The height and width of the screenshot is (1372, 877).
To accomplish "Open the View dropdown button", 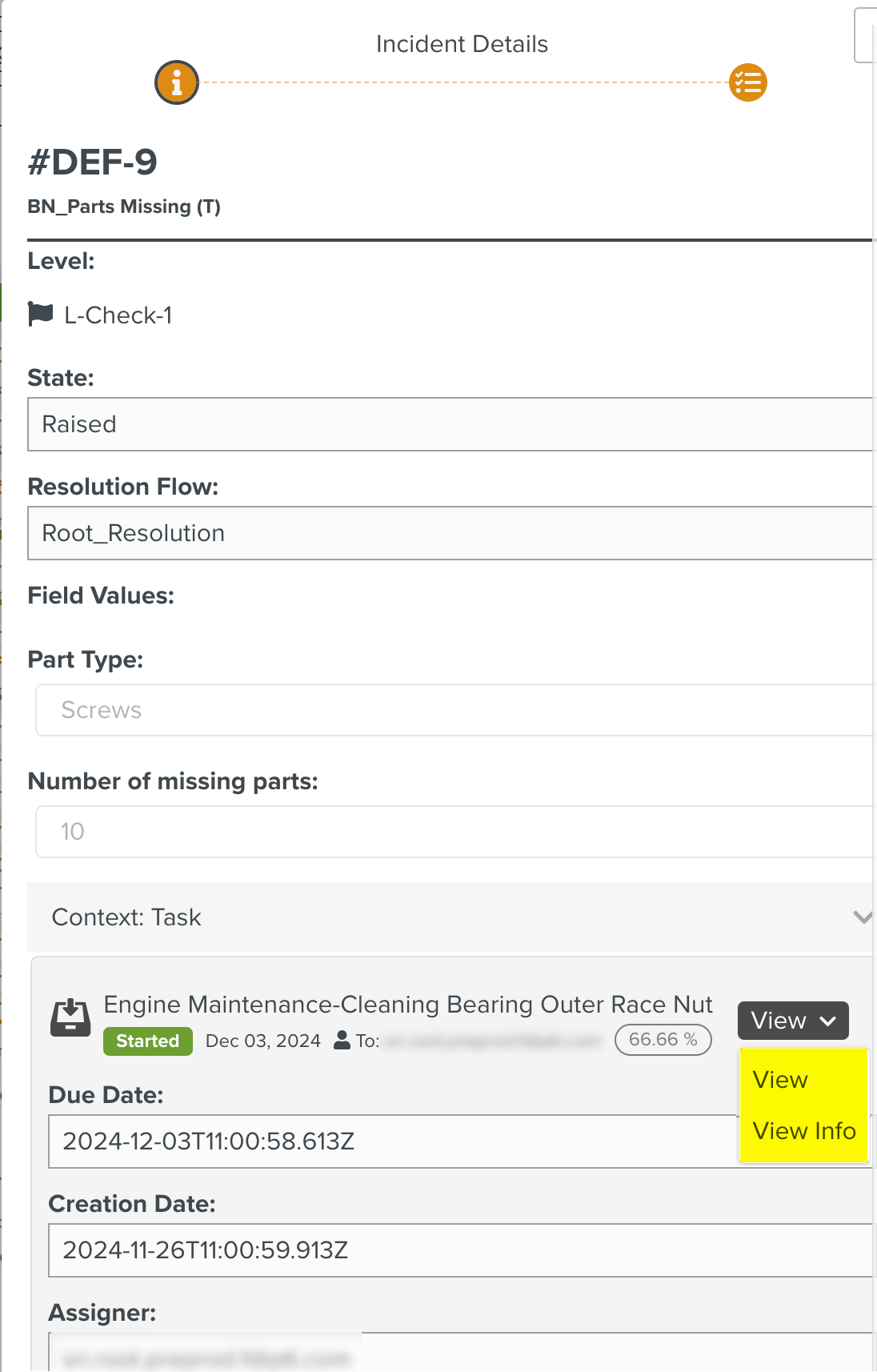I will click(792, 1021).
